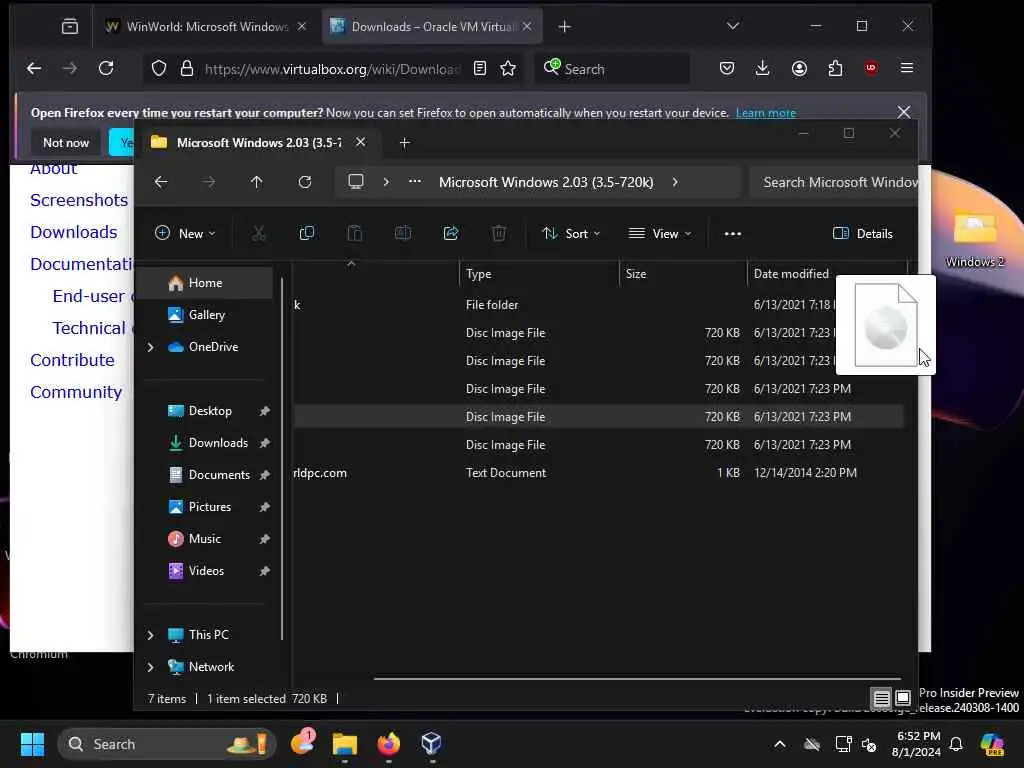
Task: Click the taskbar Search box
Action: [167, 744]
